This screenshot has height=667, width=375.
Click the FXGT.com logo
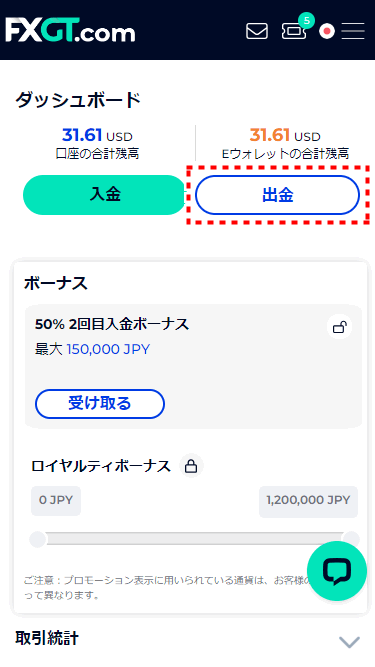point(70,30)
